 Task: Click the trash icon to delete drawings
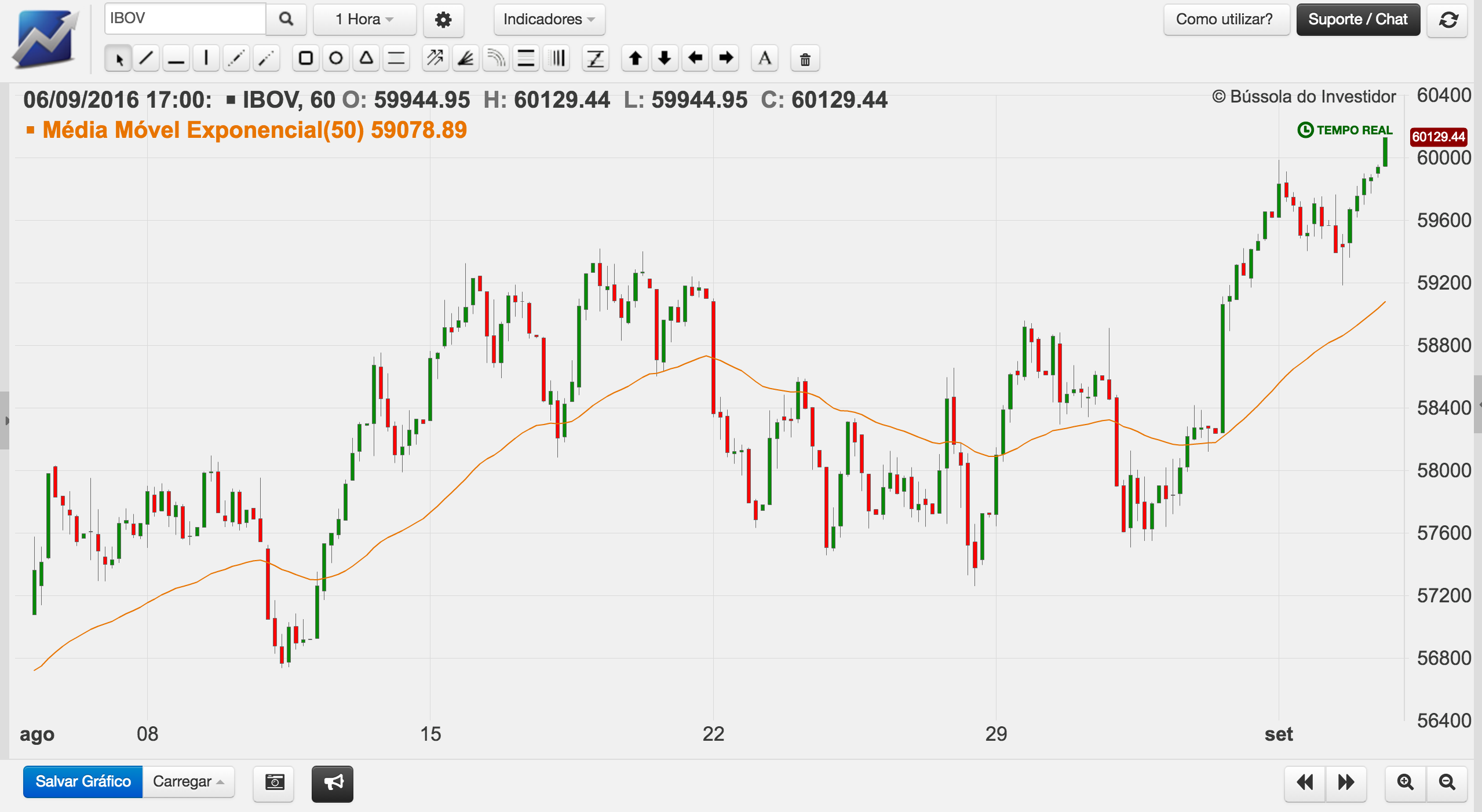(x=805, y=58)
